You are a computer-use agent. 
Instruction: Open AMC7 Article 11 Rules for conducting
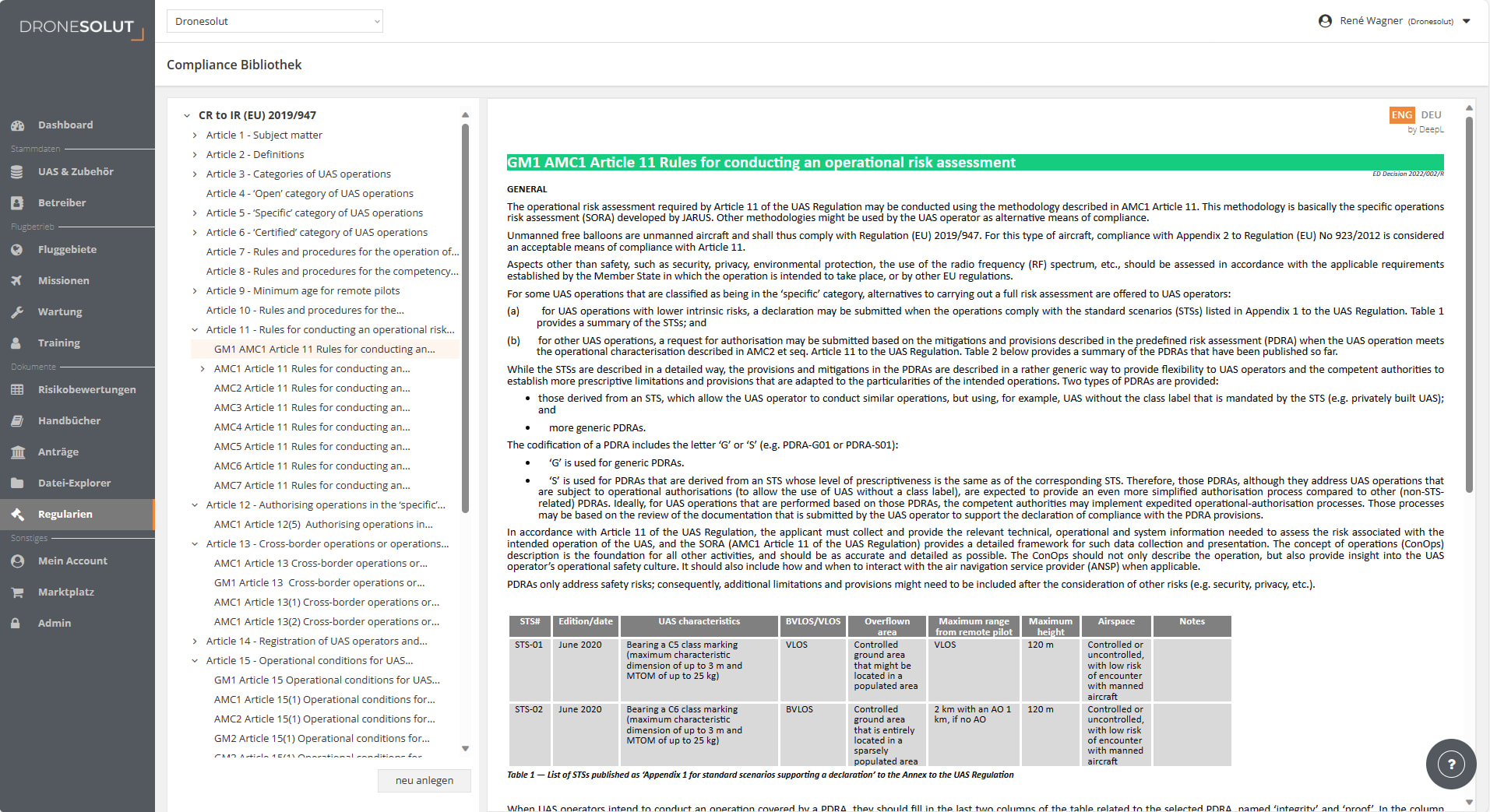coord(312,486)
